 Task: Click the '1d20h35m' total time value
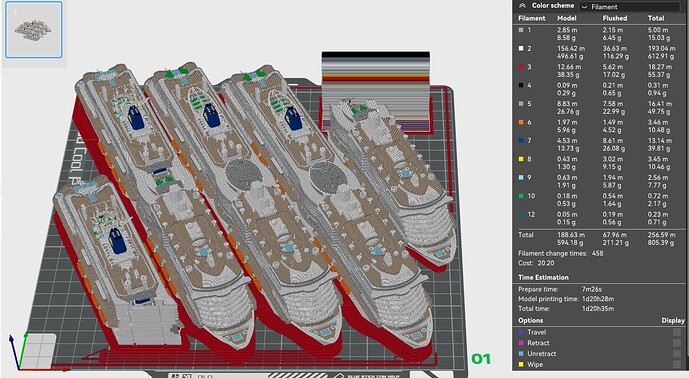tap(598, 309)
